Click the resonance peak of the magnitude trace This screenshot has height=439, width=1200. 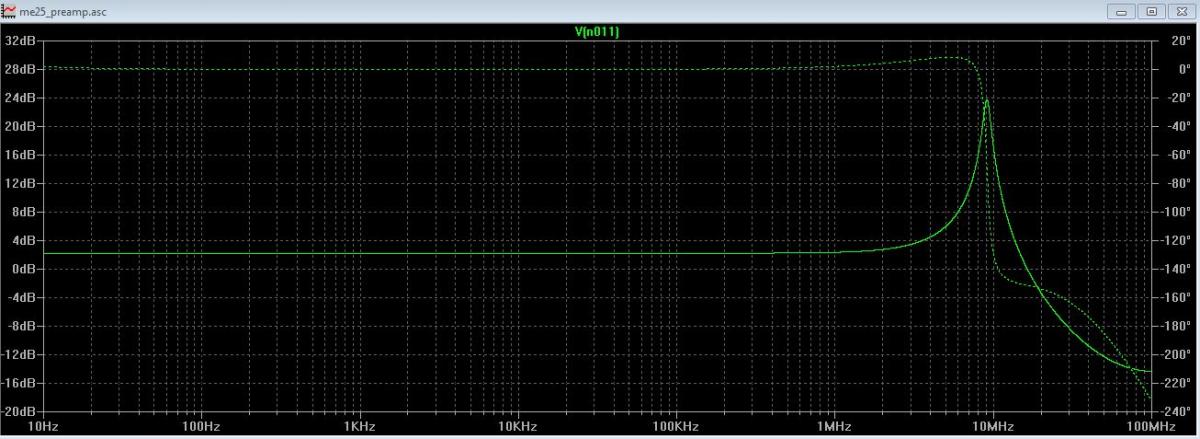pyautogui.click(x=988, y=101)
